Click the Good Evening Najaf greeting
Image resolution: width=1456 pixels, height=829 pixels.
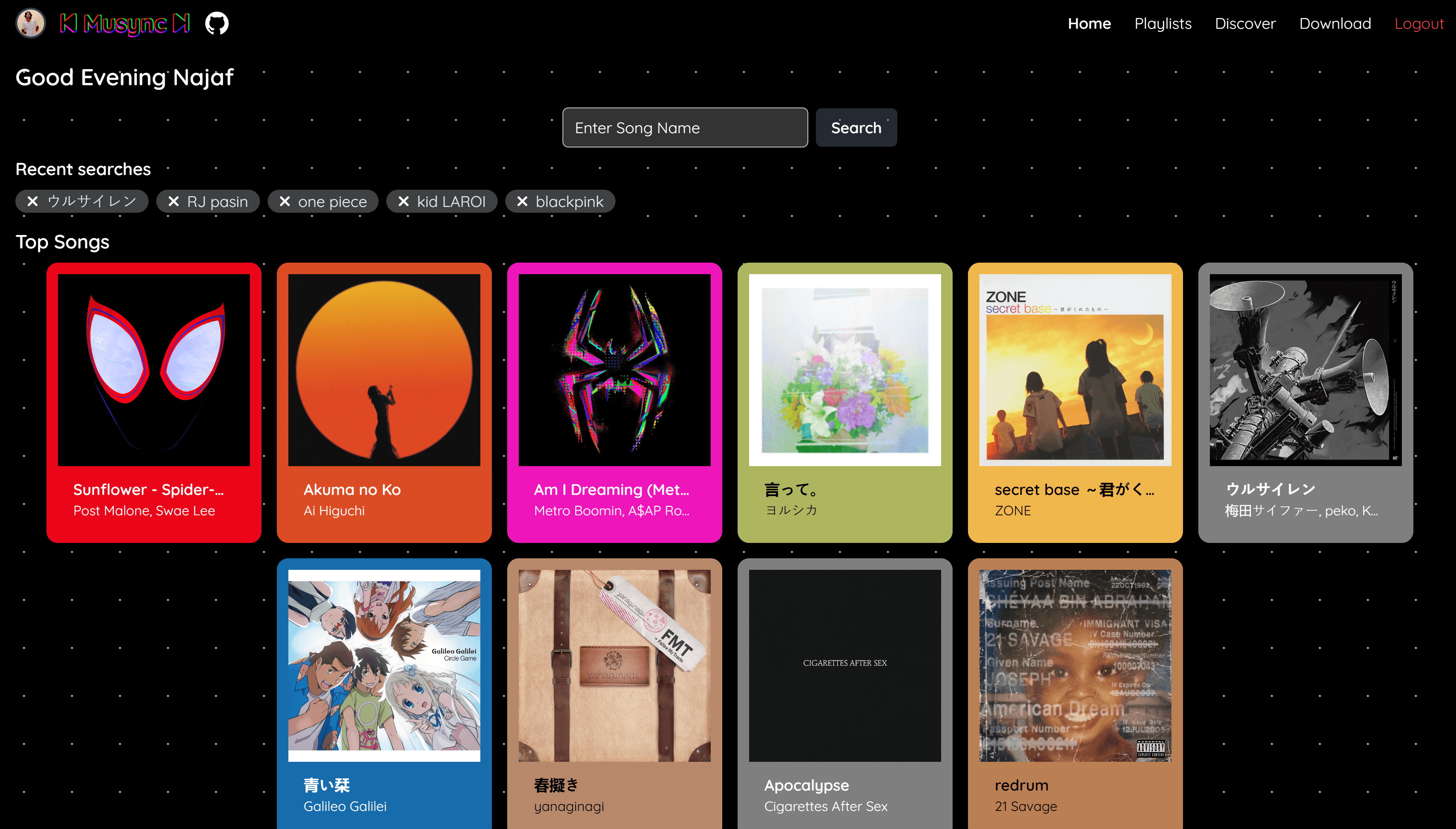point(125,77)
